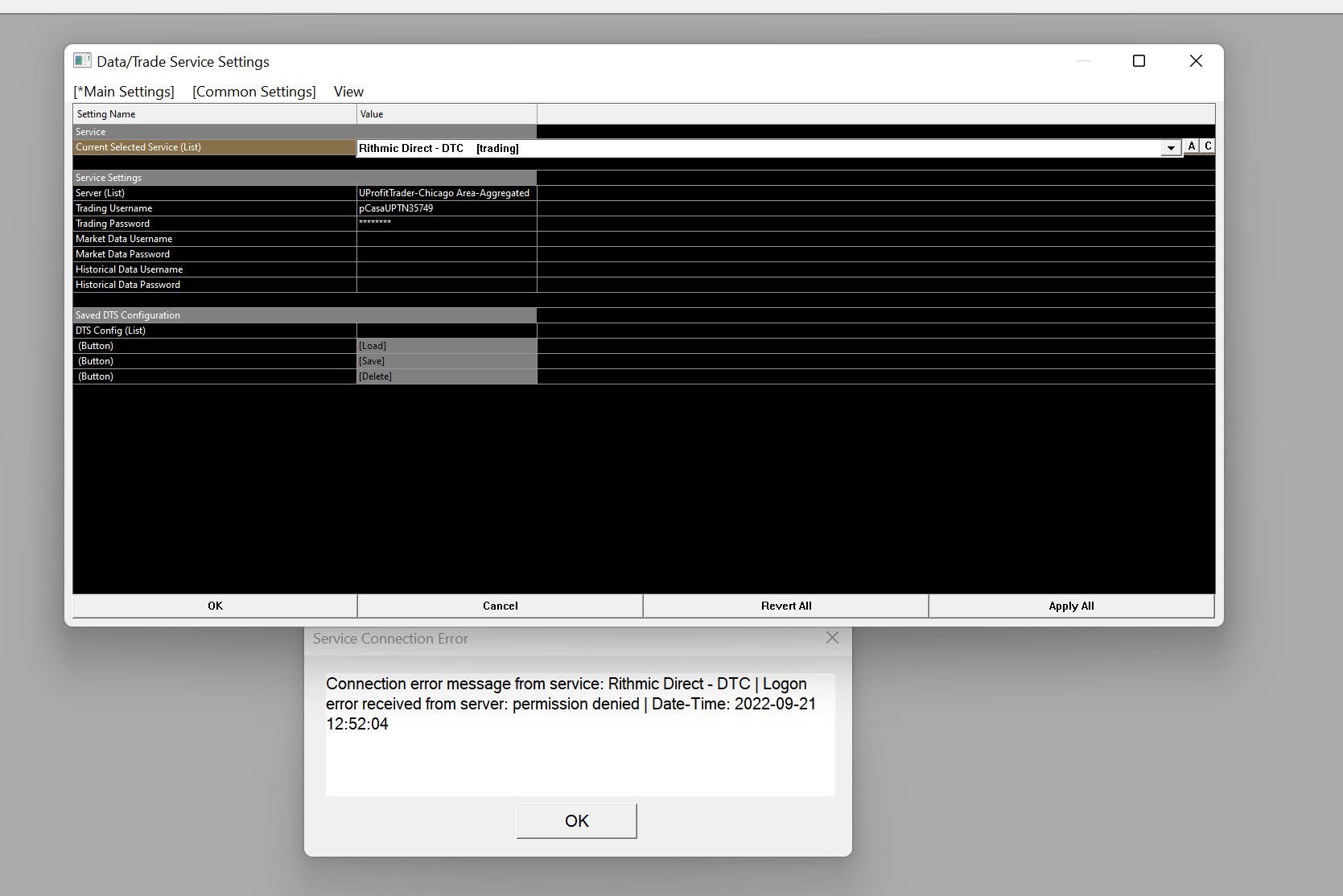Select the "Trading Username" row label

(215, 208)
